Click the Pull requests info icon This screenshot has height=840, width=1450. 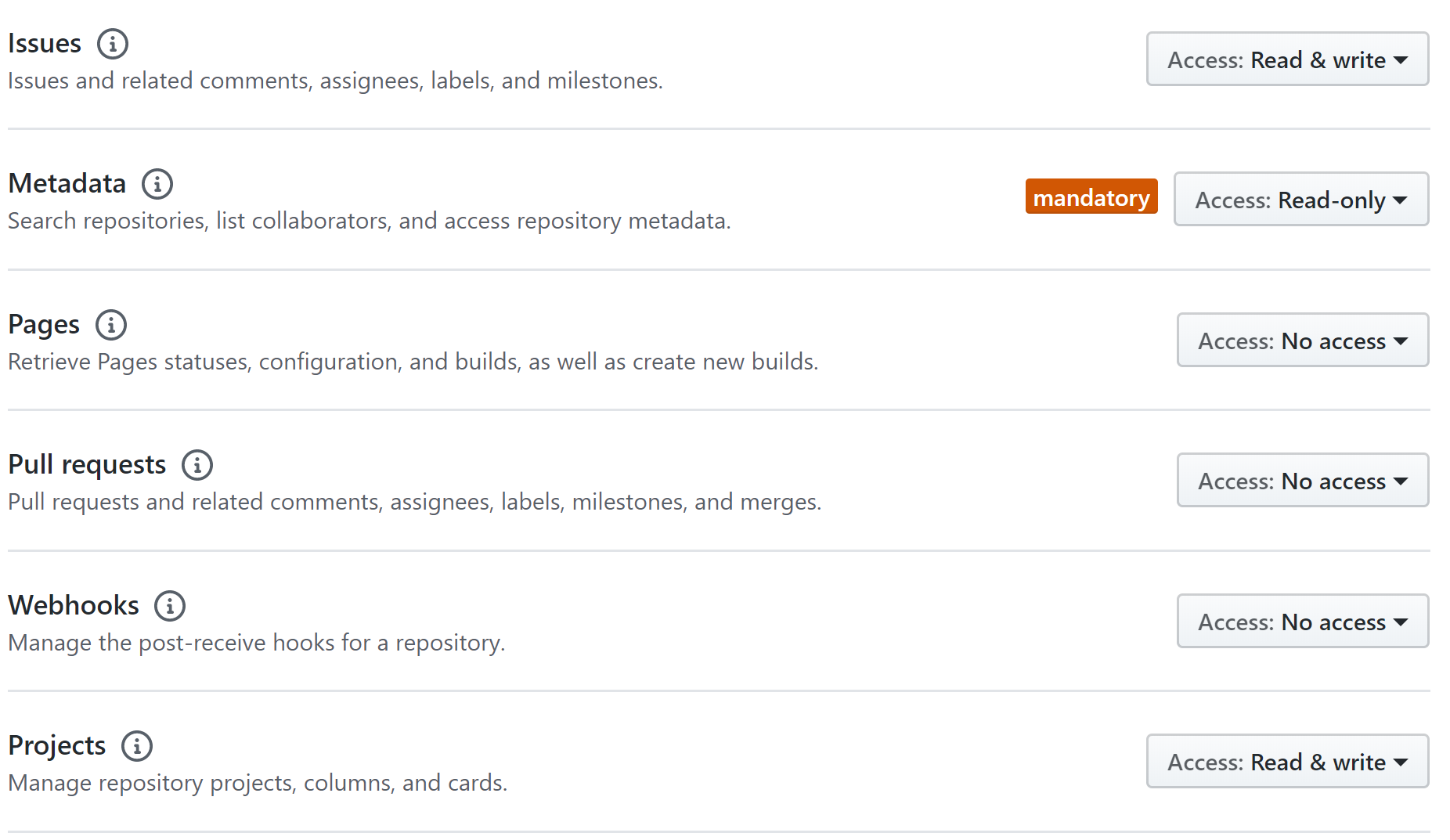(197, 465)
